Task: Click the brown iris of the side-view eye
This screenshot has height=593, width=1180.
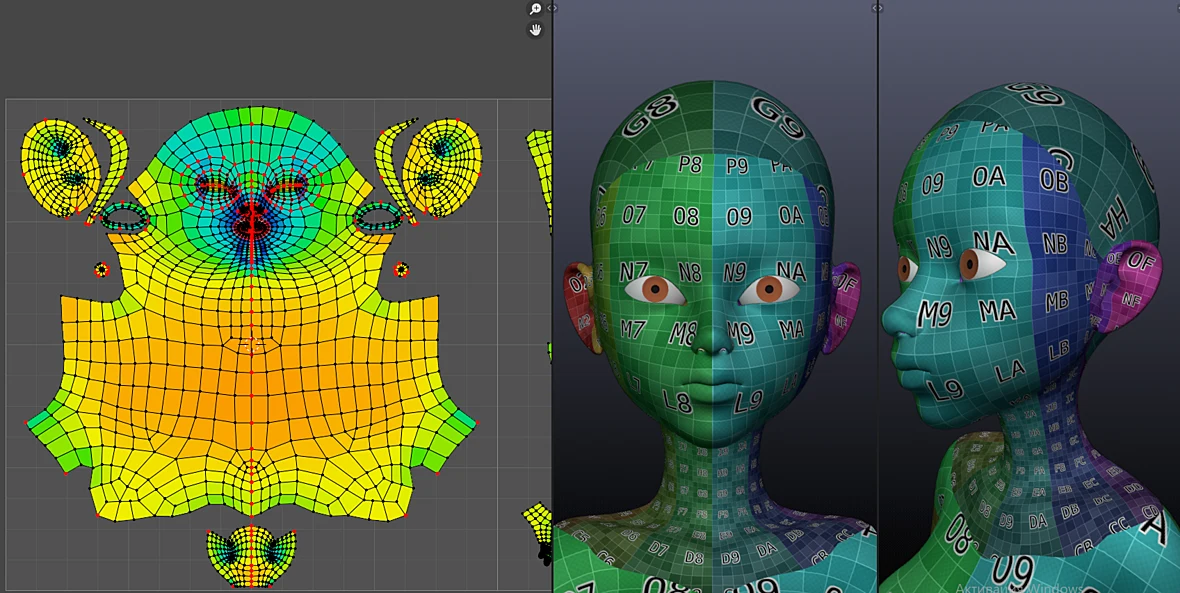Action: 970,263
